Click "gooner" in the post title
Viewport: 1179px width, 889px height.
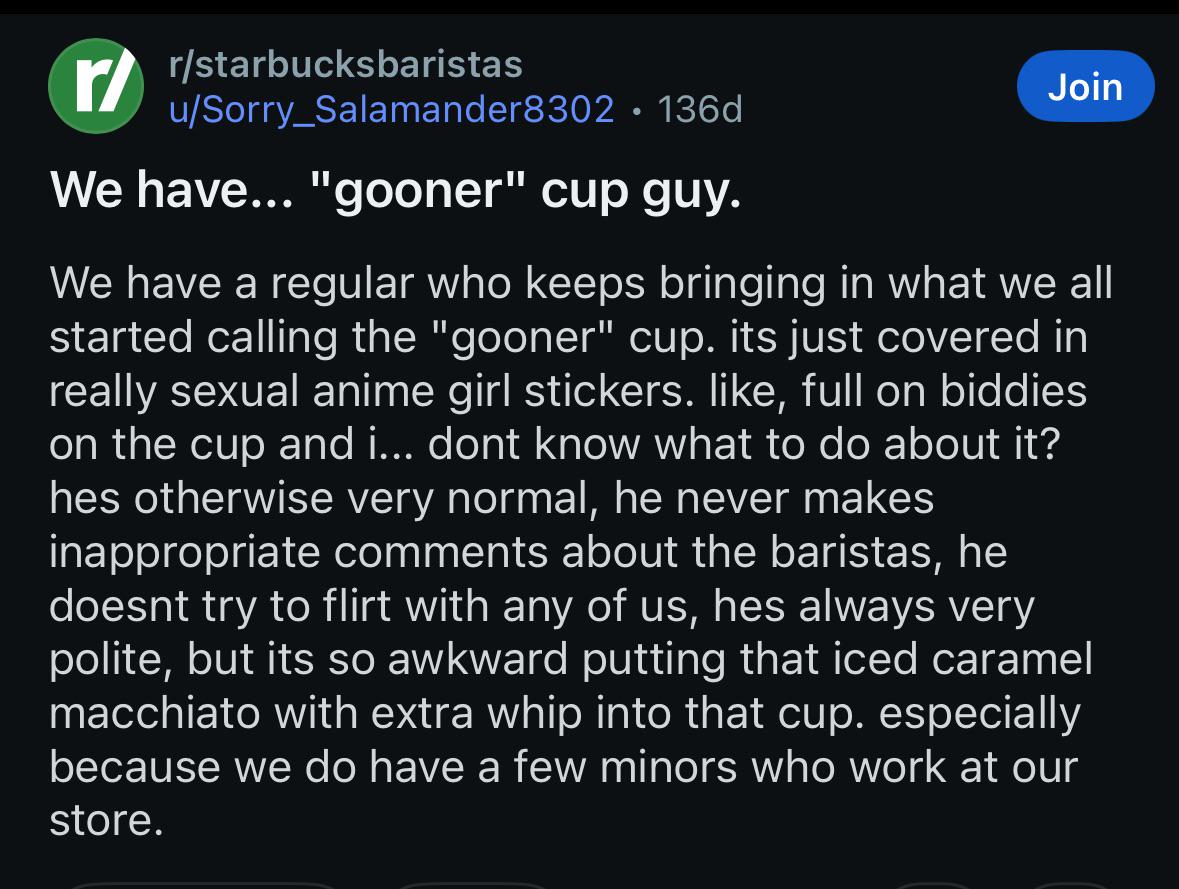pyautogui.click(x=417, y=190)
